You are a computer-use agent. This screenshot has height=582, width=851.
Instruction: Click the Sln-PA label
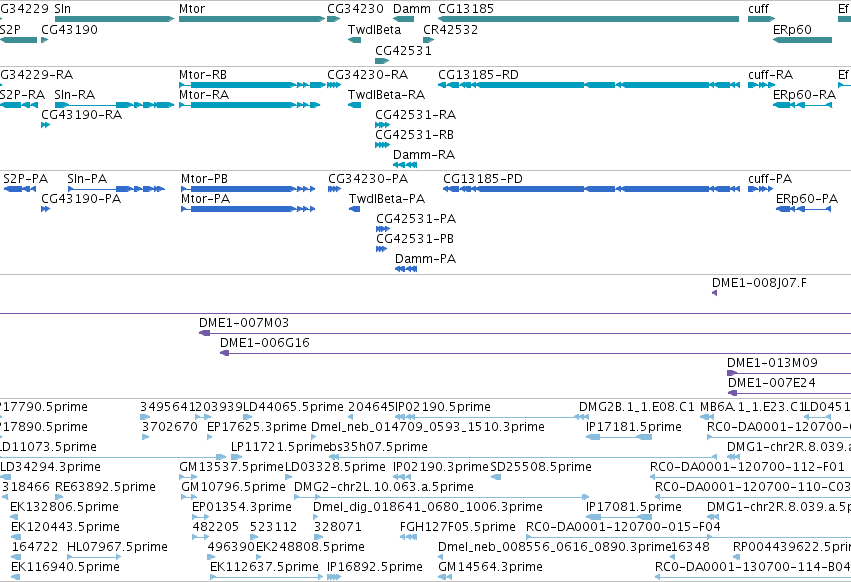[x=87, y=179]
